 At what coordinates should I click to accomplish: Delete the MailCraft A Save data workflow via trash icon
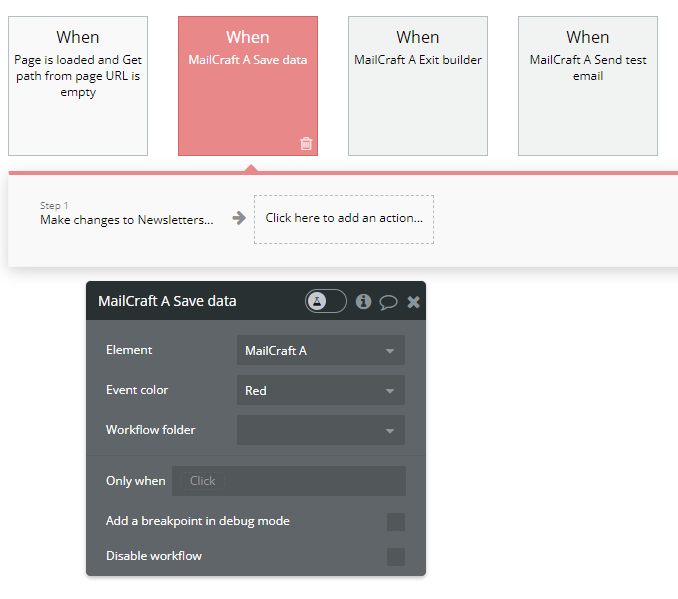[306, 143]
